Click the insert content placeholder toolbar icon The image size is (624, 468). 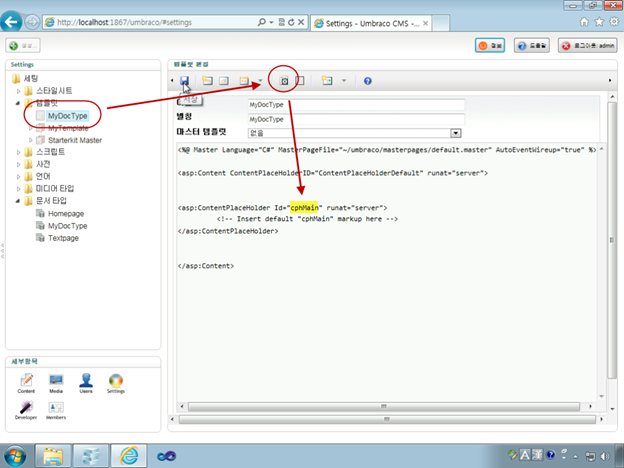tap(284, 81)
